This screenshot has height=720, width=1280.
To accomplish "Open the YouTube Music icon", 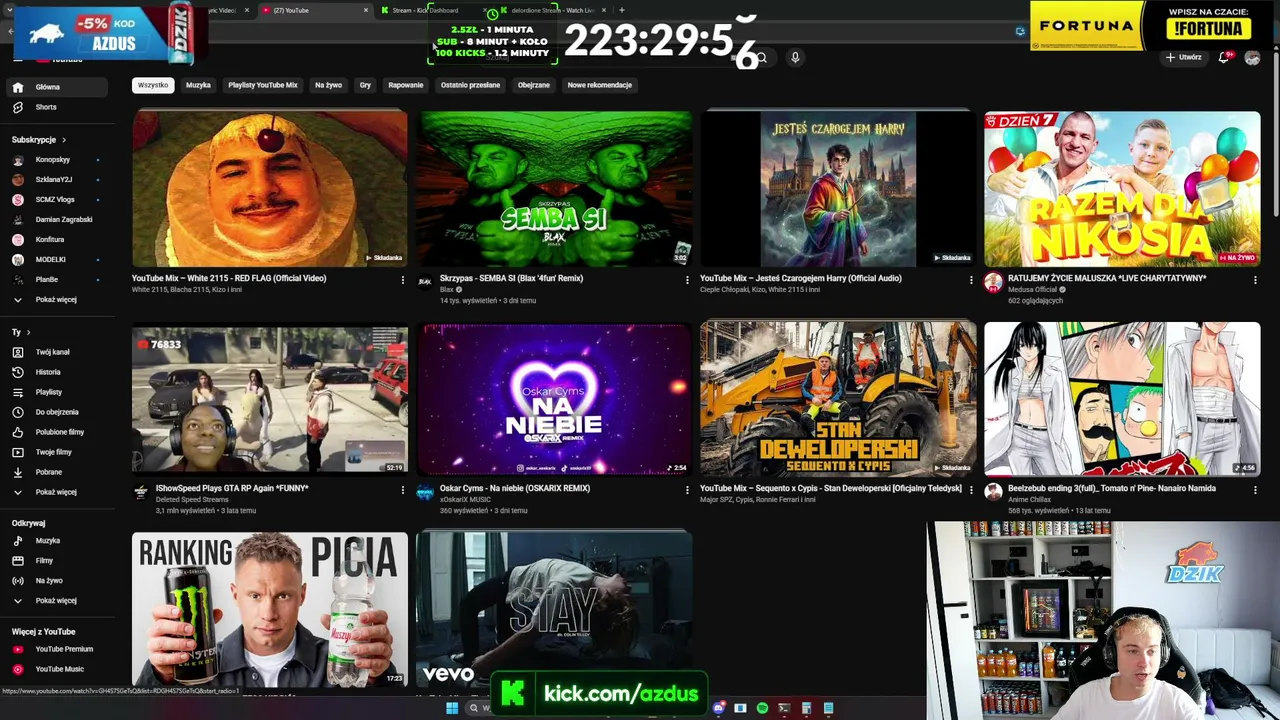I will point(18,669).
